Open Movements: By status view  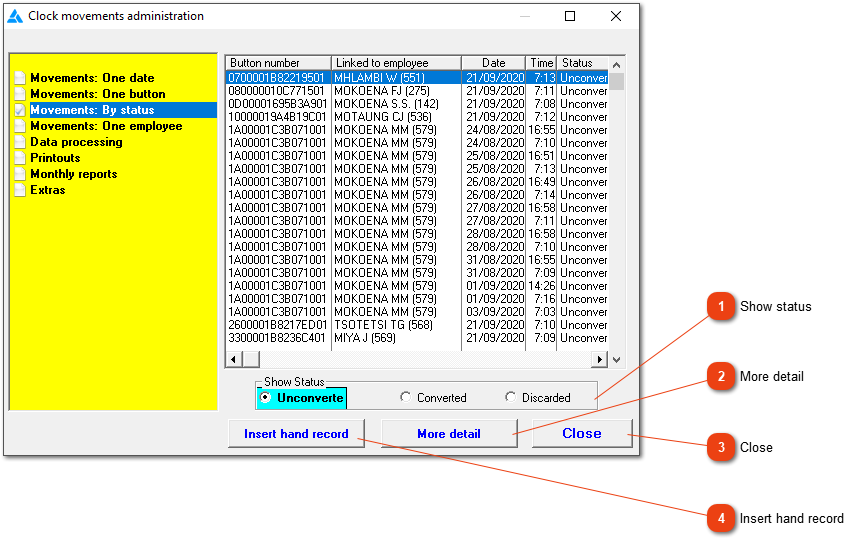92,110
